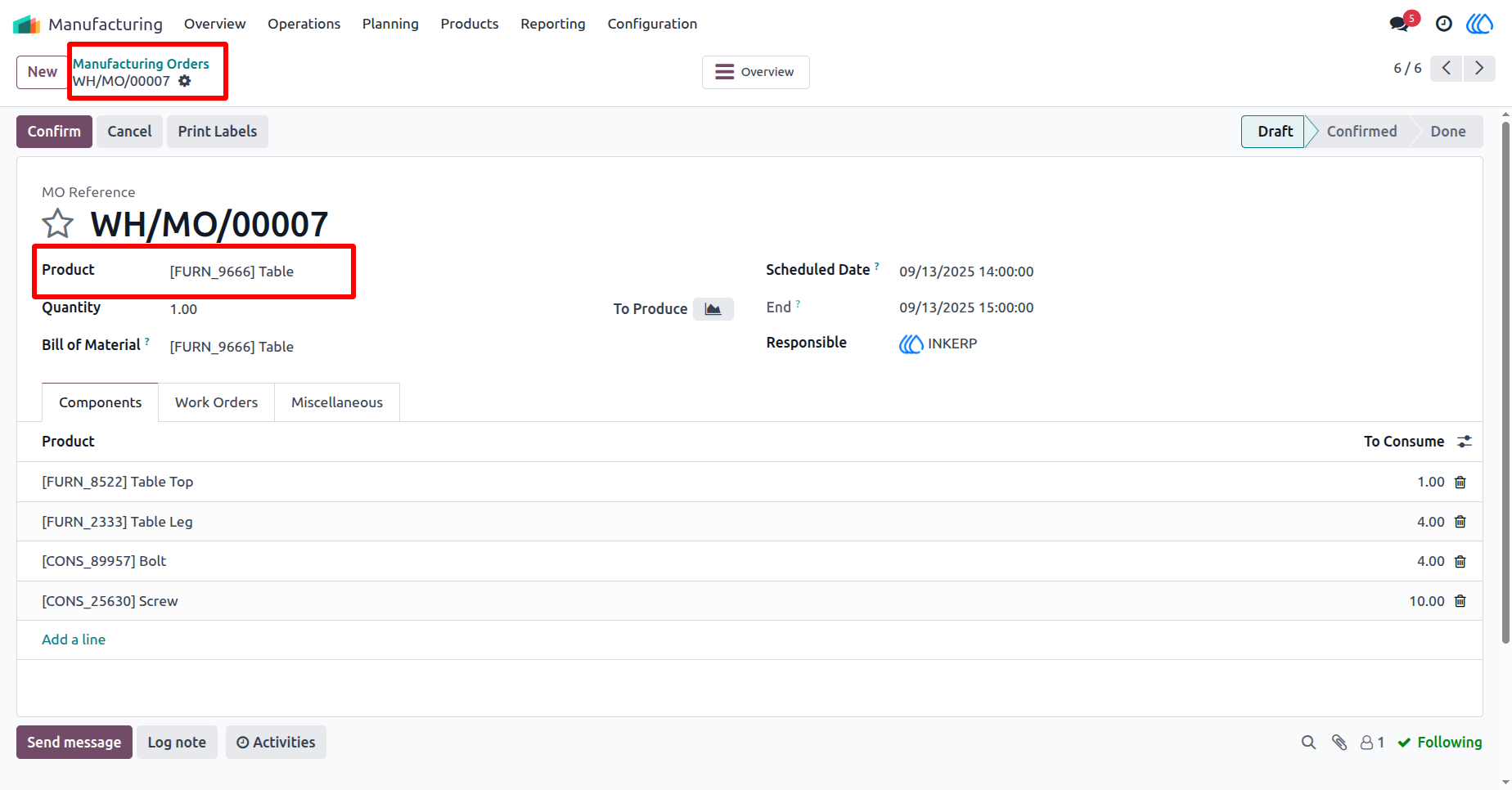
Task: Open the conversations messages icon
Action: point(1400,24)
